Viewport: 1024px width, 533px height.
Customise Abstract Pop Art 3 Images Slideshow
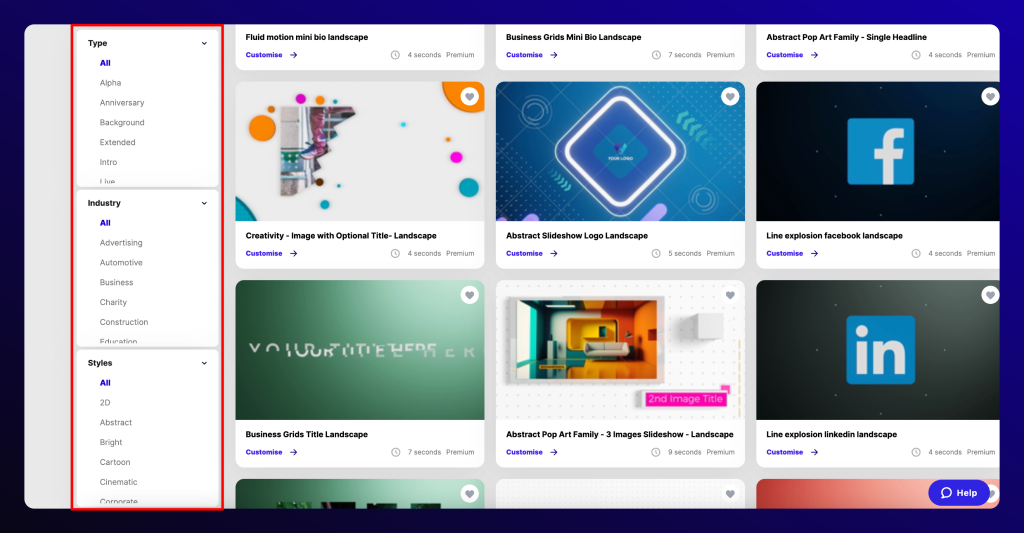524,452
